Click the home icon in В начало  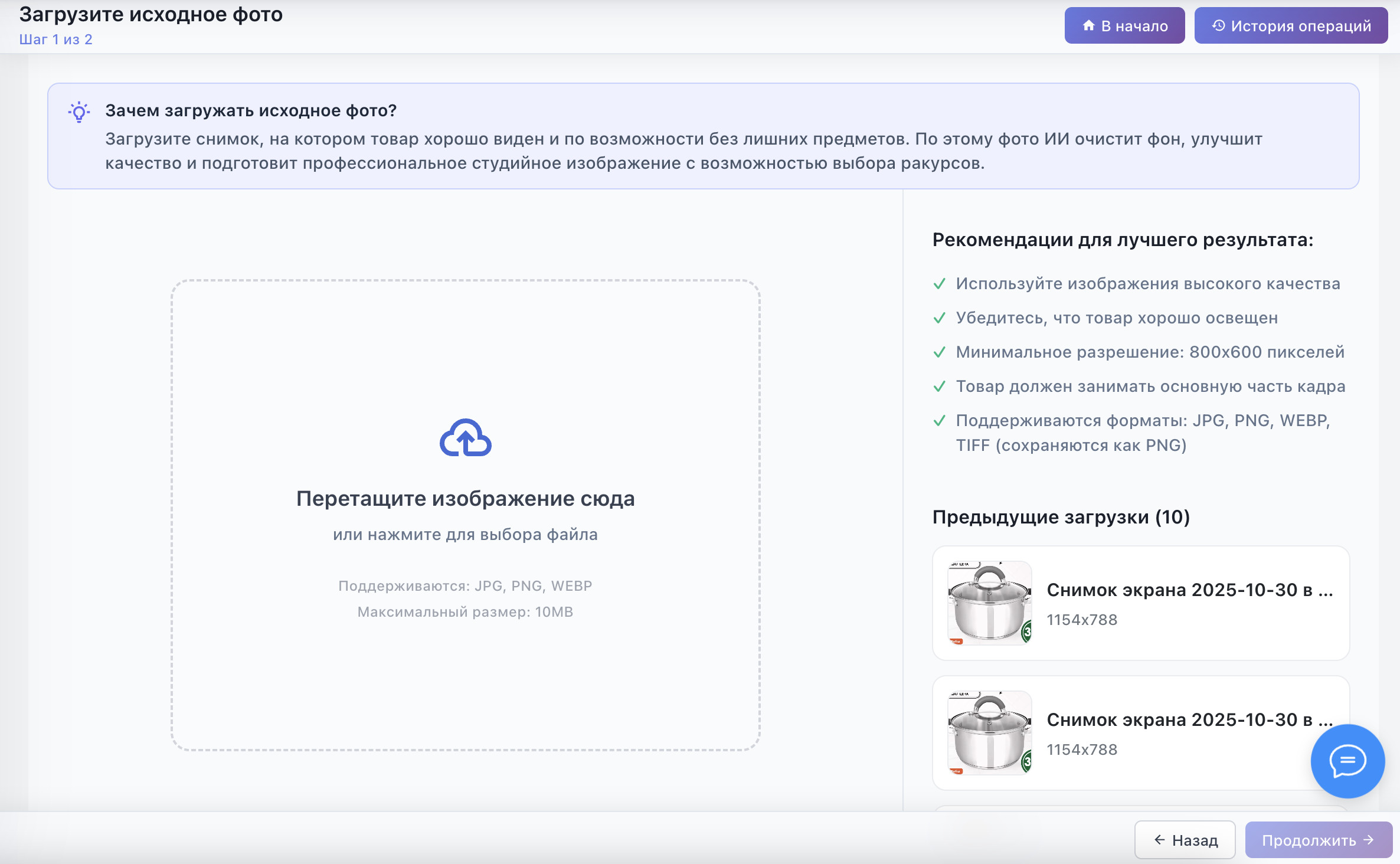point(1089,25)
